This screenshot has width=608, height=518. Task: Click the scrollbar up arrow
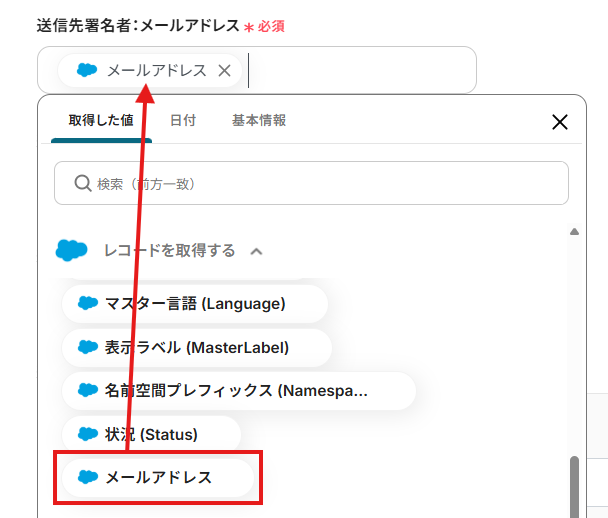(x=574, y=232)
